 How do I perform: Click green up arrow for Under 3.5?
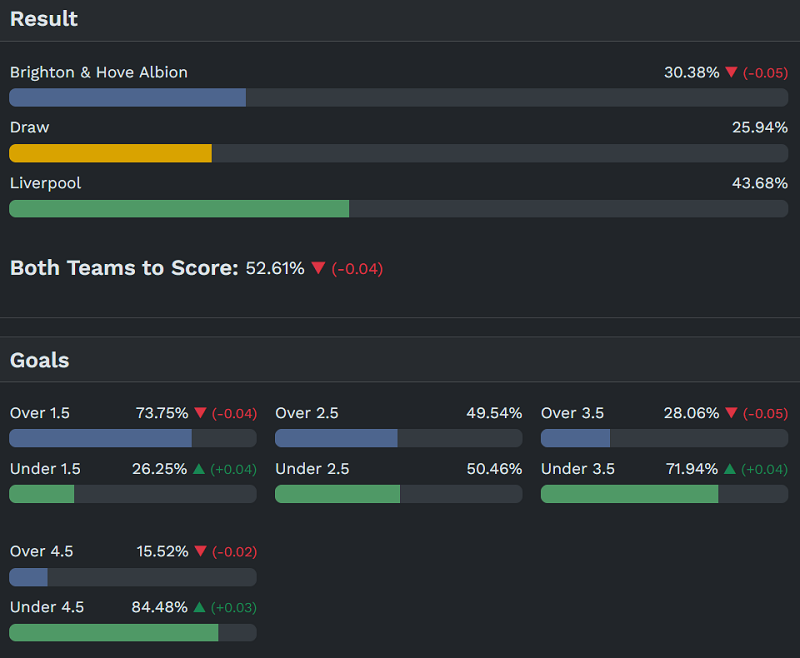click(x=731, y=469)
